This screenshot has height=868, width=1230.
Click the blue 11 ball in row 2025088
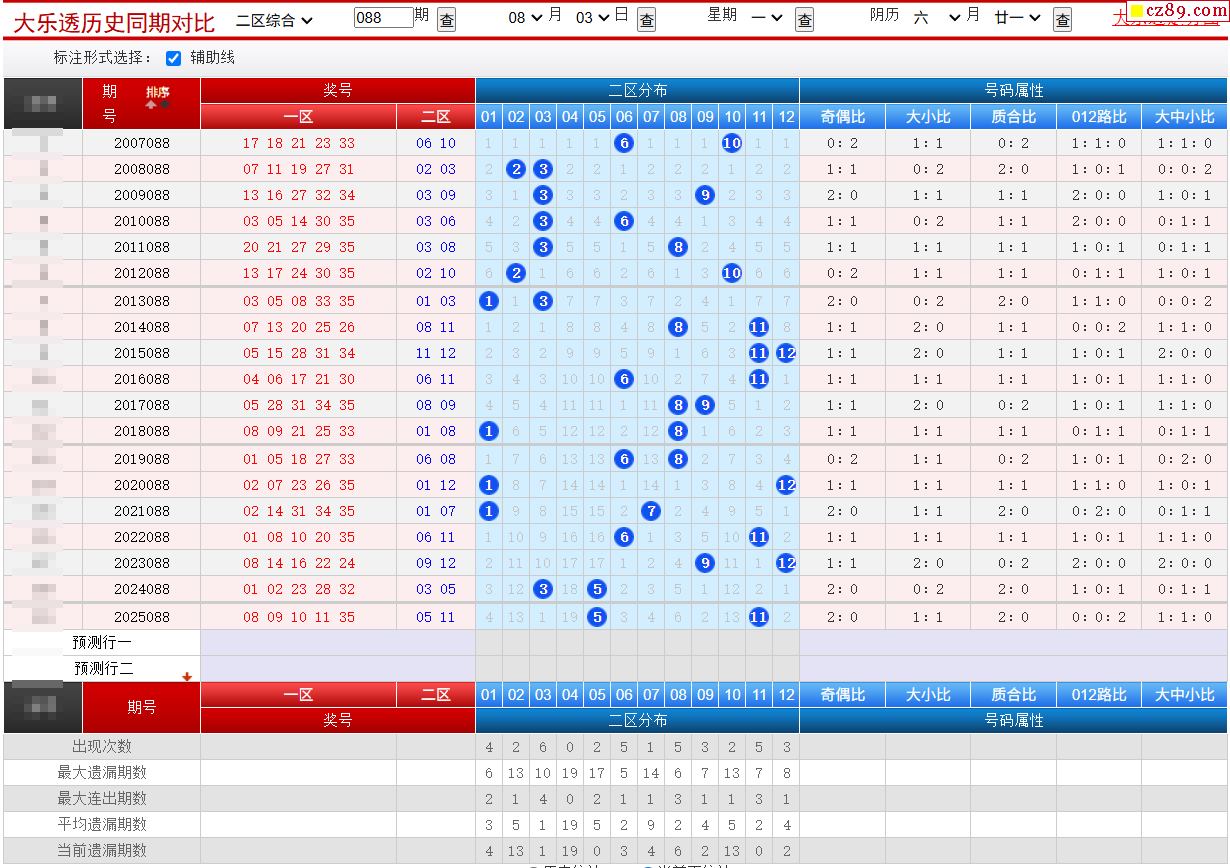tap(759, 617)
